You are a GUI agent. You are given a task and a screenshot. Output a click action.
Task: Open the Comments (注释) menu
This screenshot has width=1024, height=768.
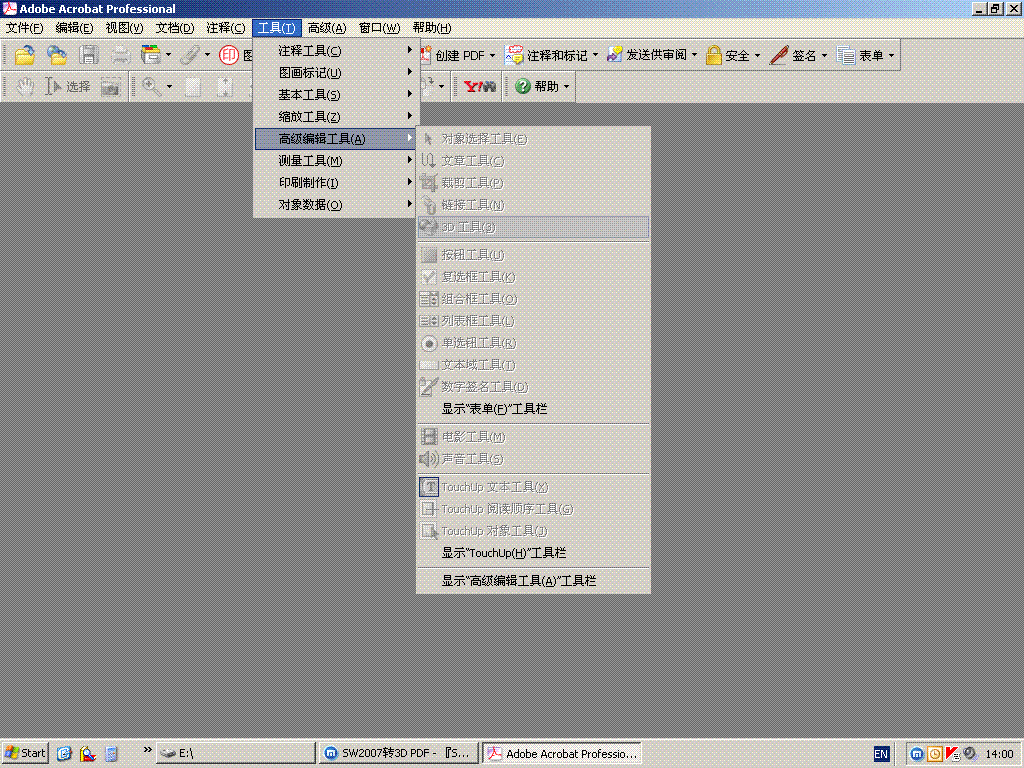coord(225,27)
